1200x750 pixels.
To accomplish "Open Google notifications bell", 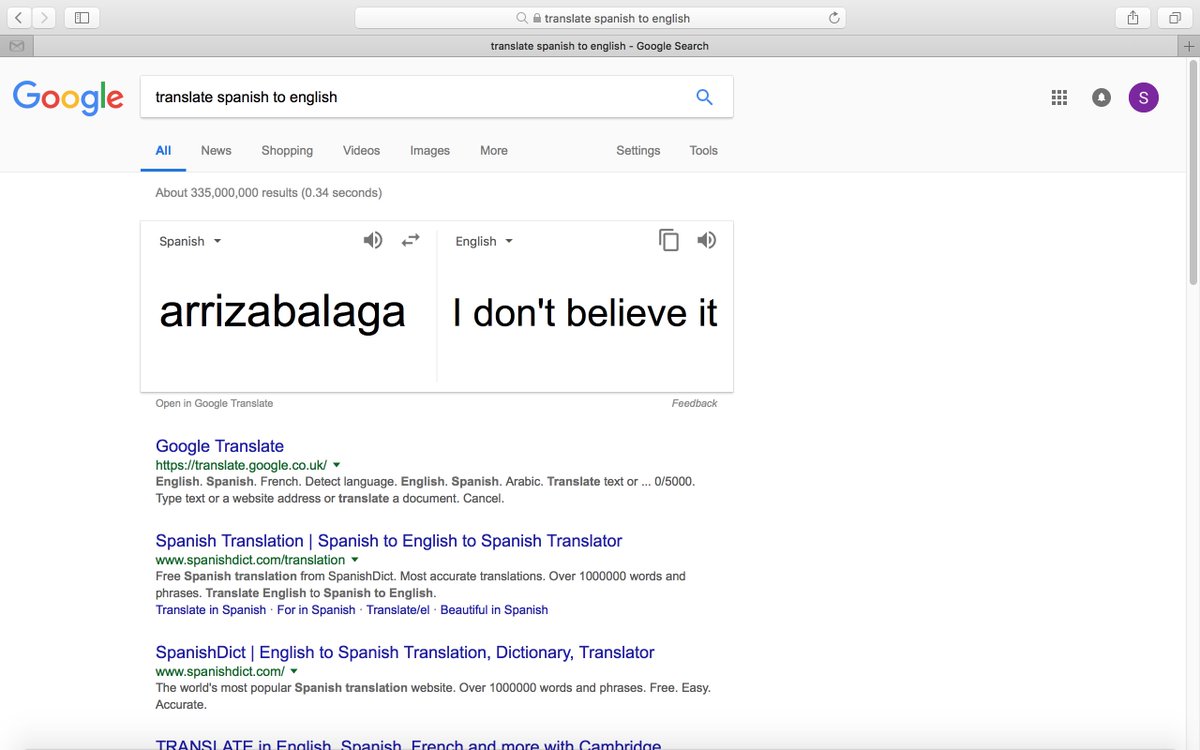I will click(1101, 97).
